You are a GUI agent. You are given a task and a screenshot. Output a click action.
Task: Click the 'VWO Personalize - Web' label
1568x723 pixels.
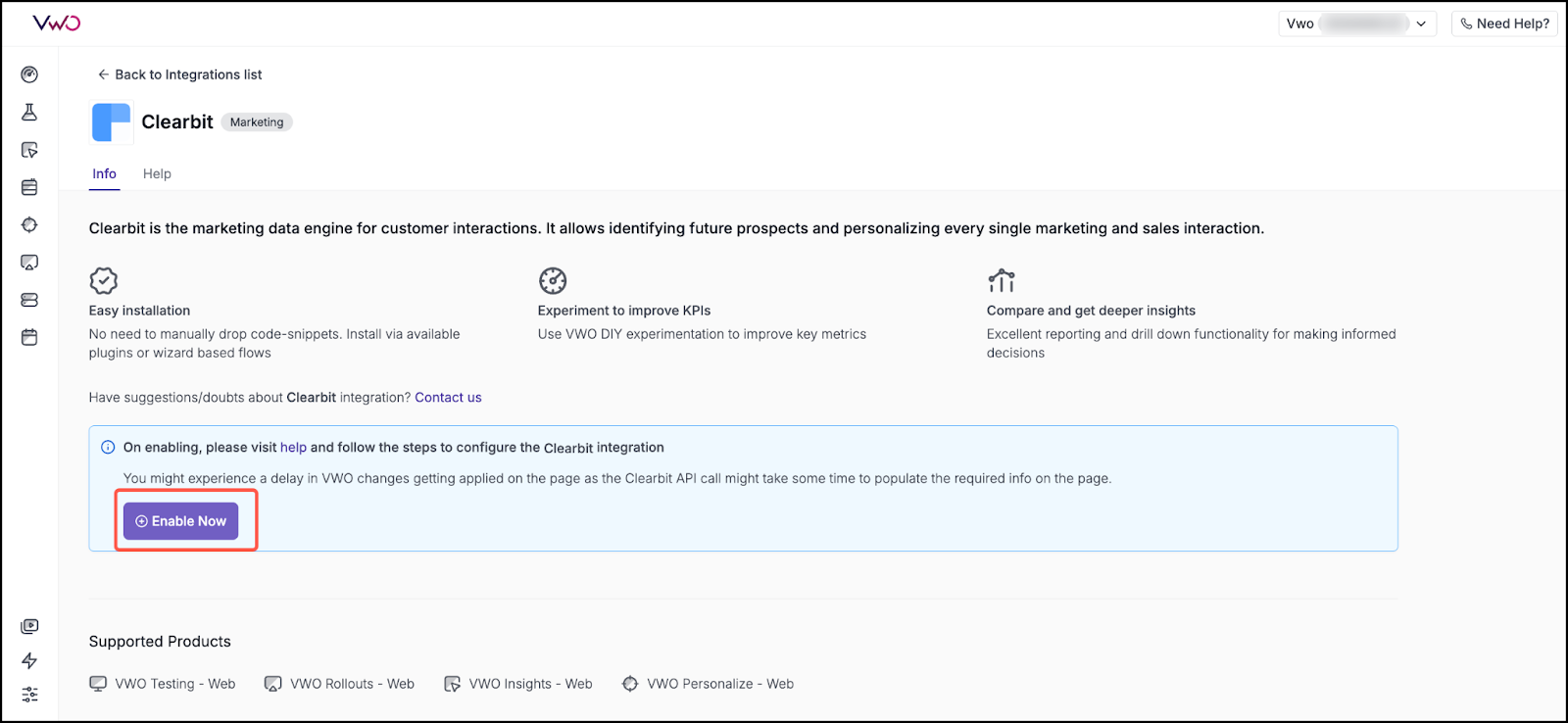[720, 684]
